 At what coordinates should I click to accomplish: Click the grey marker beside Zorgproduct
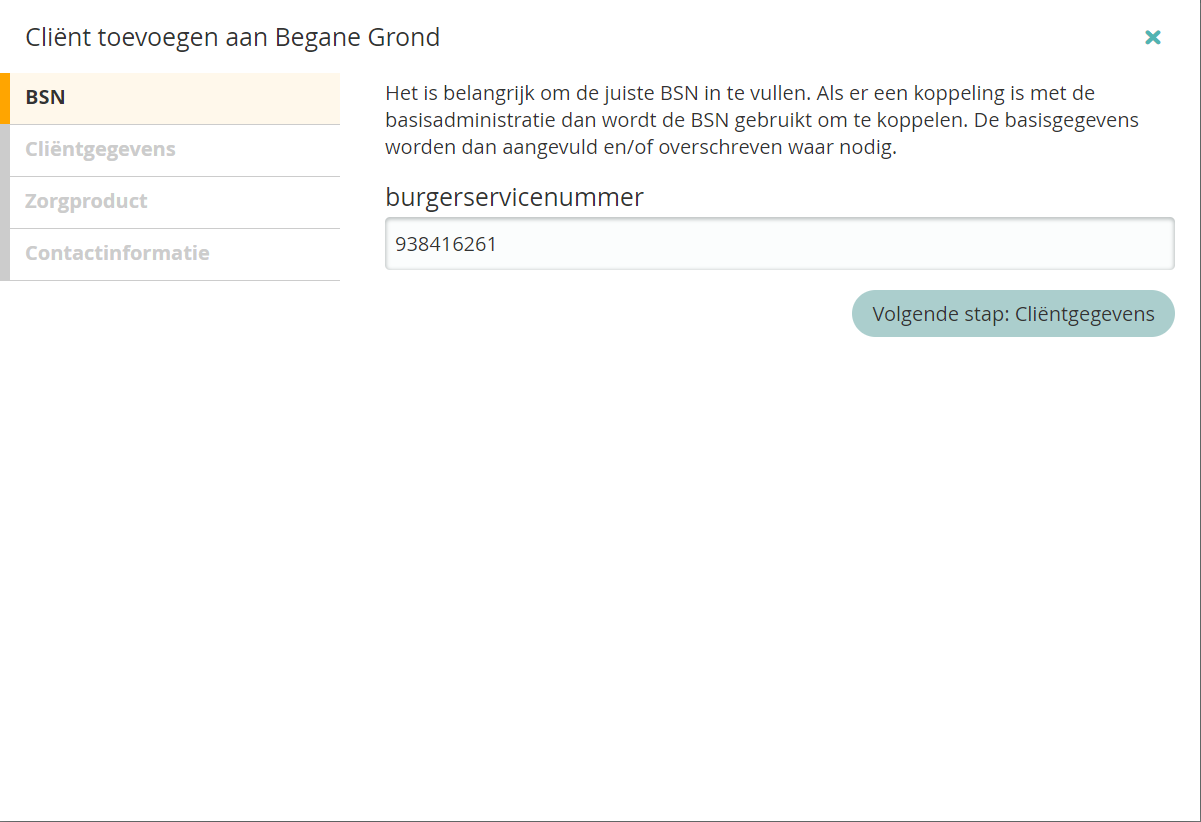coord(5,202)
